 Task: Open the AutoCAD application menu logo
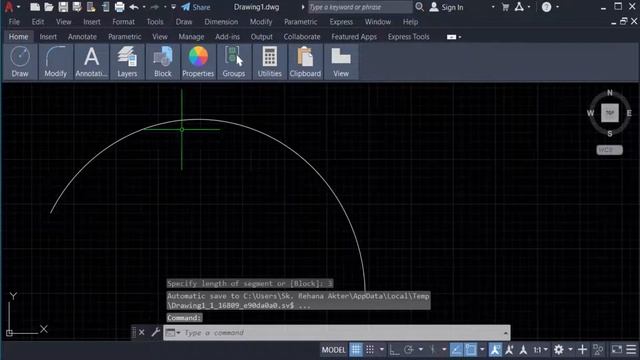[x=9, y=7]
